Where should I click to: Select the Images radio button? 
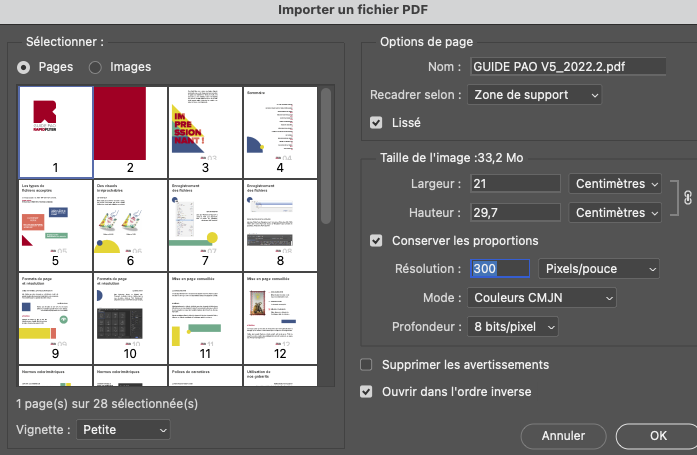[96, 67]
